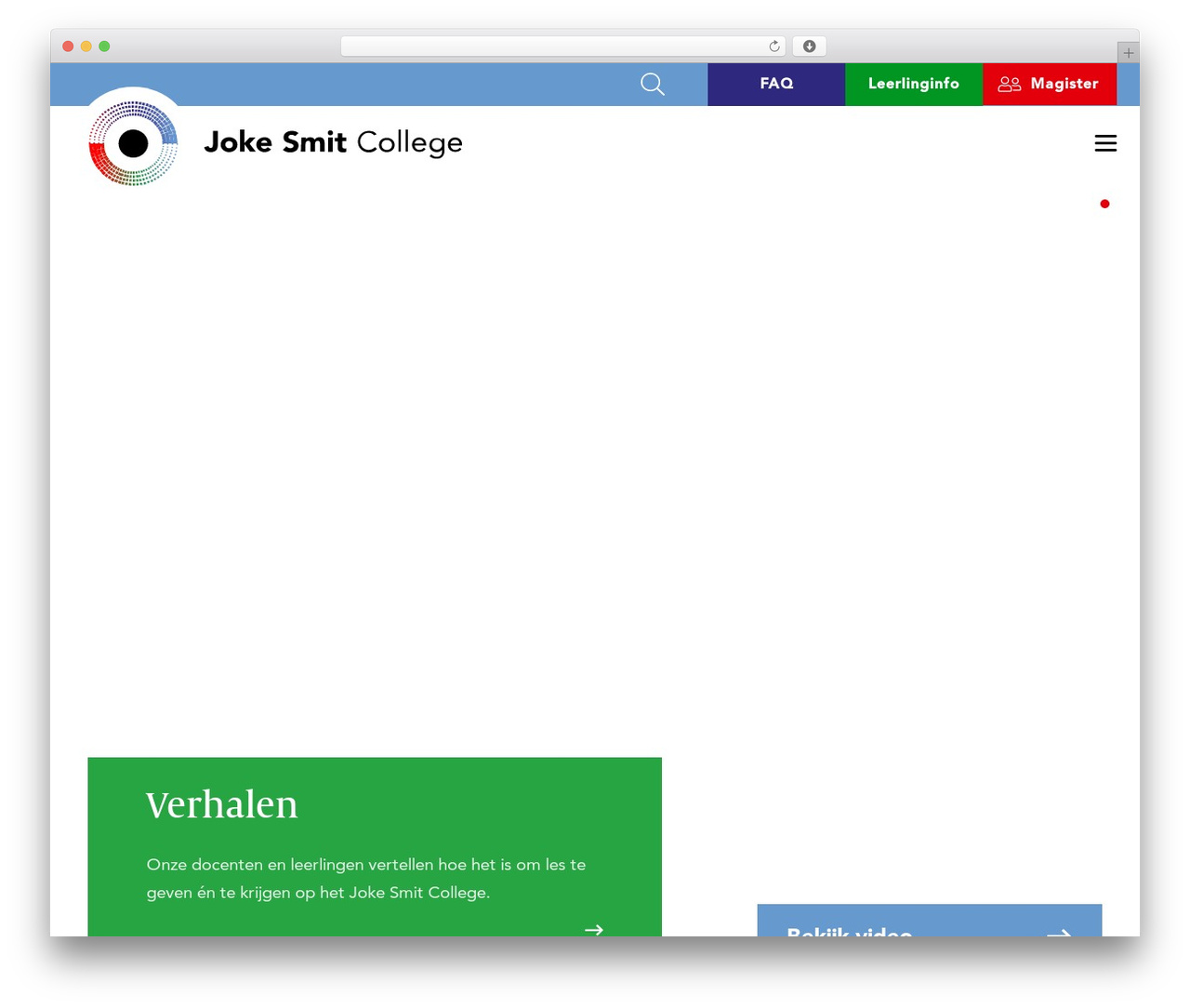Go to Leerlinginfo
This screenshot has height=1008, width=1190.
pyautogui.click(x=914, y=85)
